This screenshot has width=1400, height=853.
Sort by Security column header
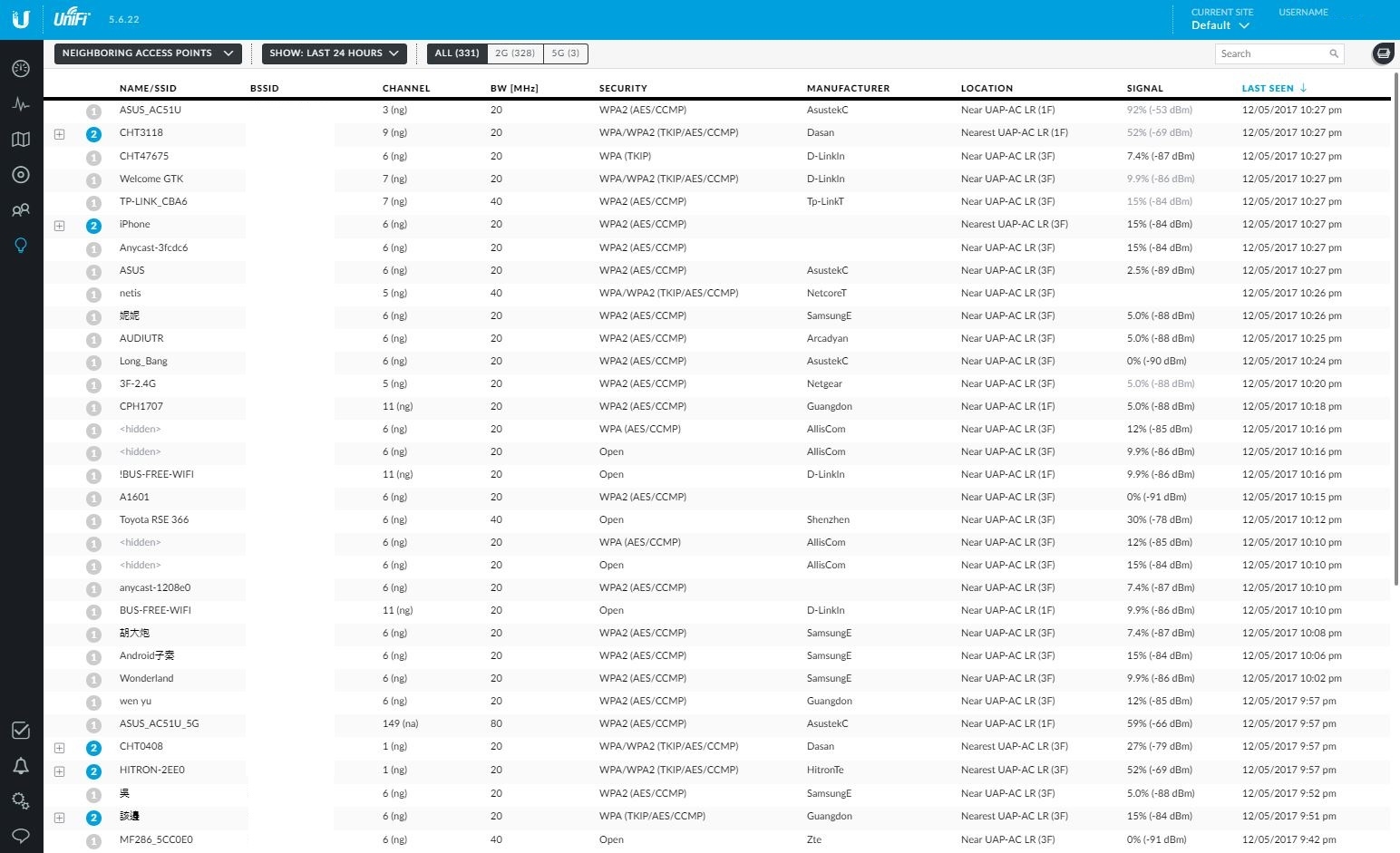(x=623, y=88)
